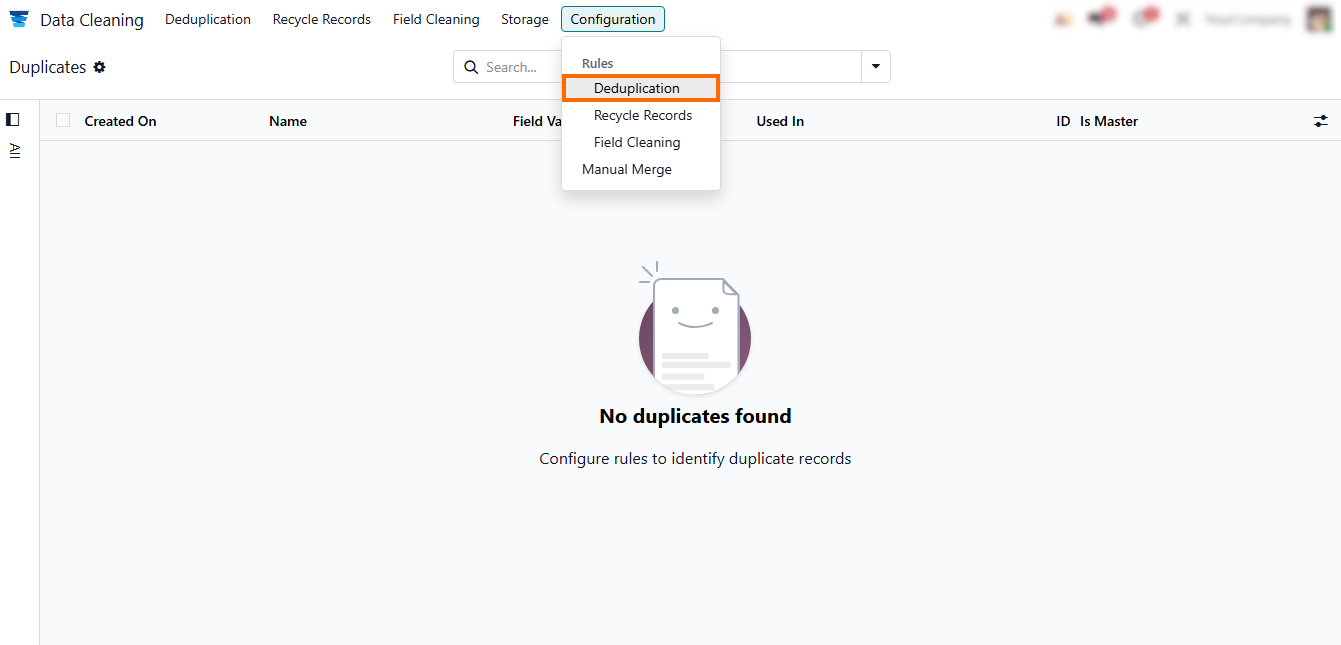Focus the Search input field

pyautogui.click(x=520, y=67)
